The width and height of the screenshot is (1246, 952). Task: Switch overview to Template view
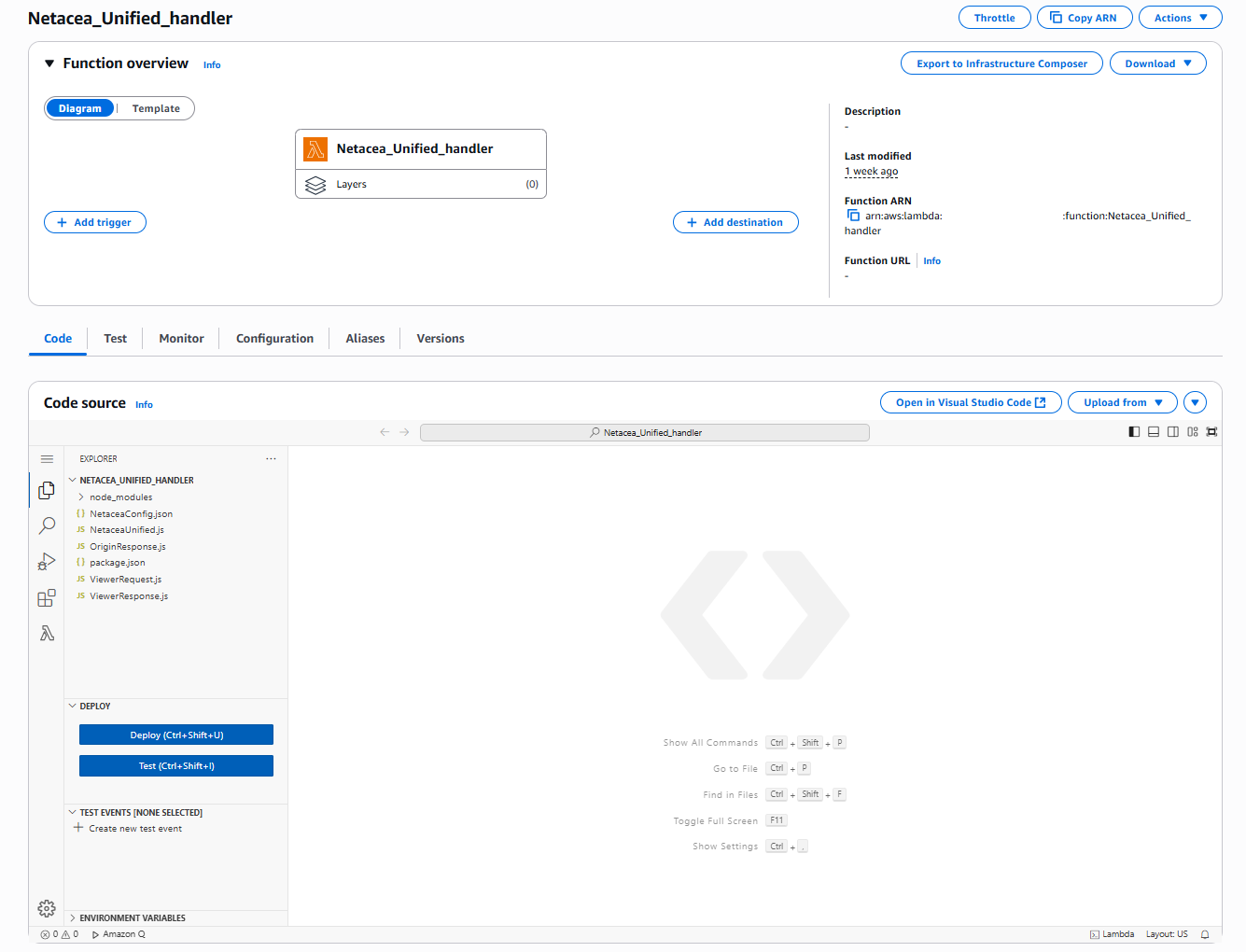[x=156, y=108]
